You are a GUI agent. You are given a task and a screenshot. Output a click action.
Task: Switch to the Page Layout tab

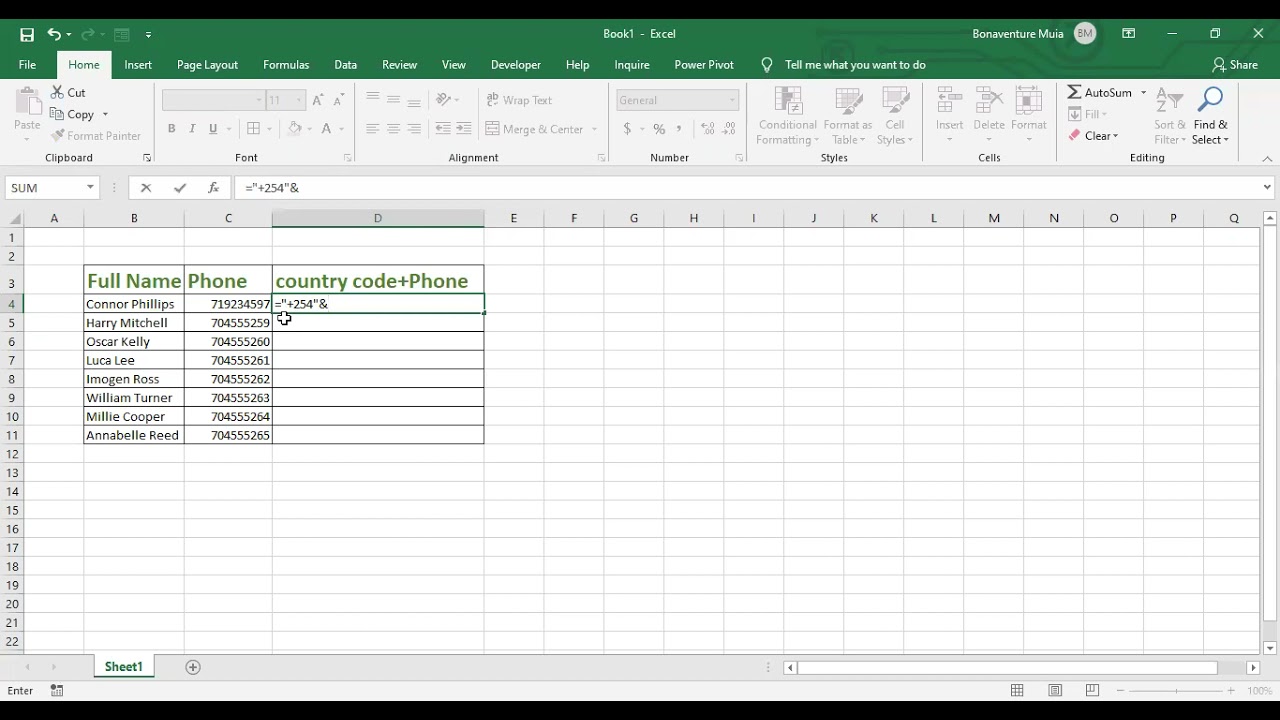click(x=207, y=65)
